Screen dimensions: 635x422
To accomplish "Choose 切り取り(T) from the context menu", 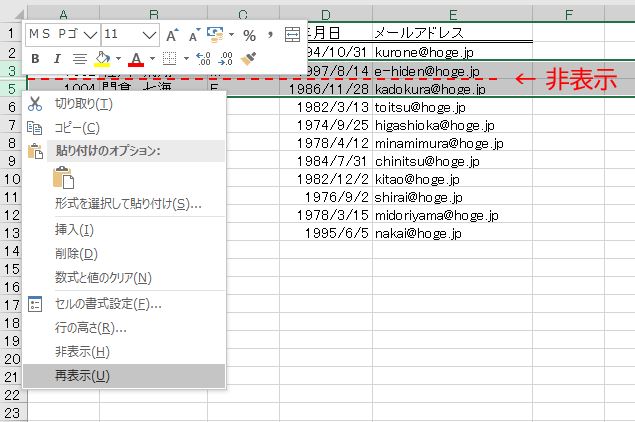I will [x=124, y=104].
